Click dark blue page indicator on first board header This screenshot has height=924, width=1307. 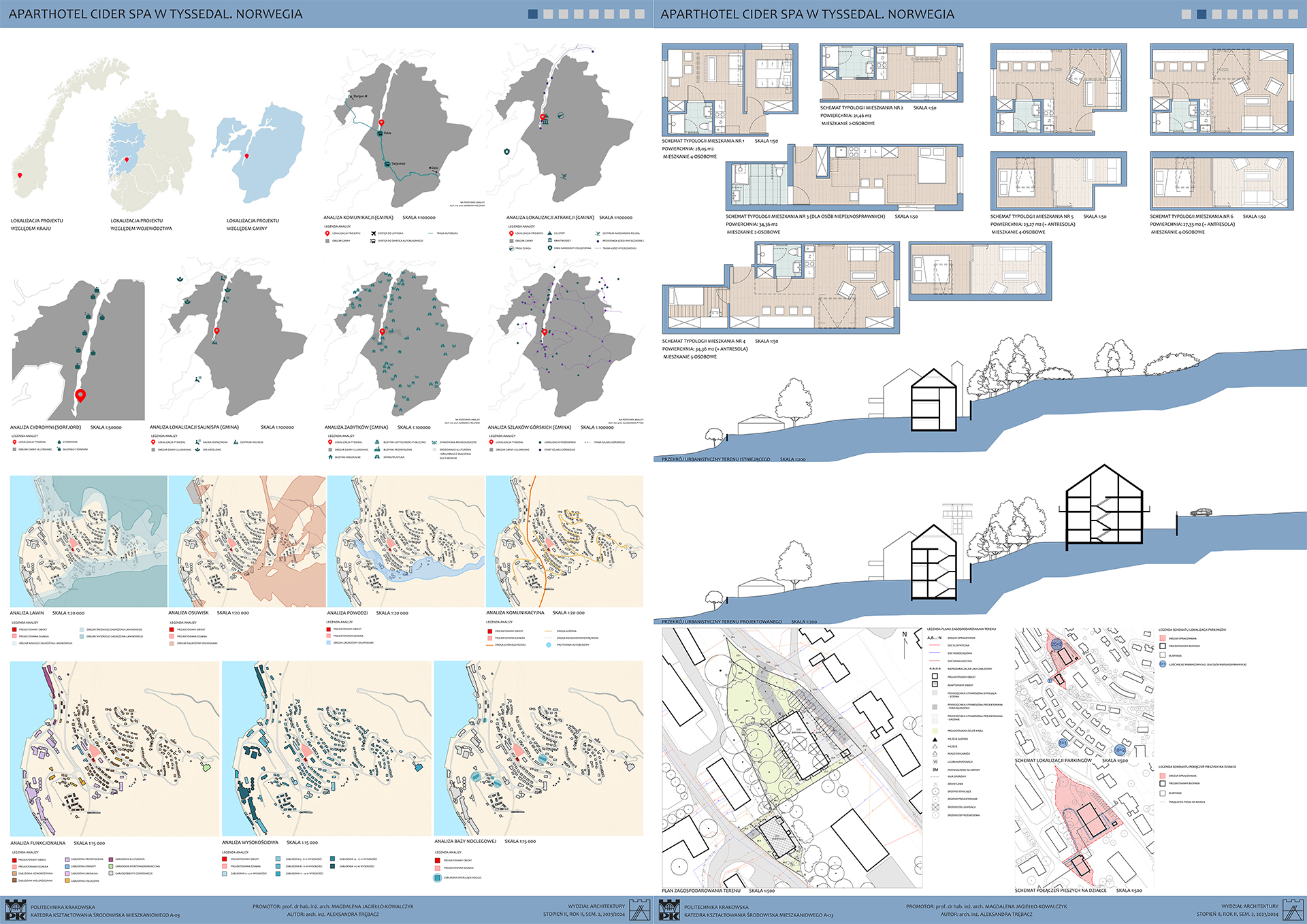(x=533, y=14)
